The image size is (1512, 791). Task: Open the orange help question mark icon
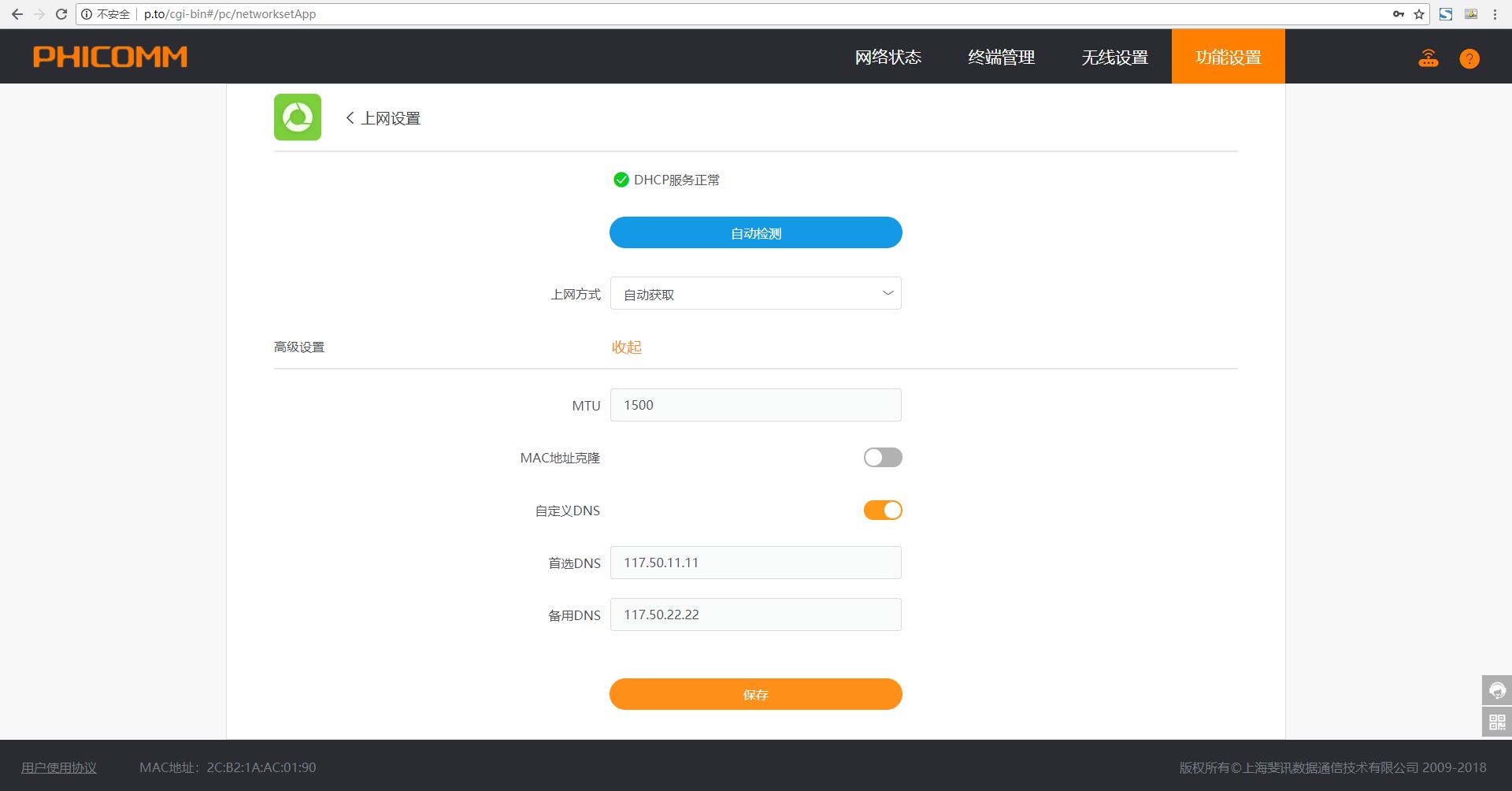(x=1469, y=58)
